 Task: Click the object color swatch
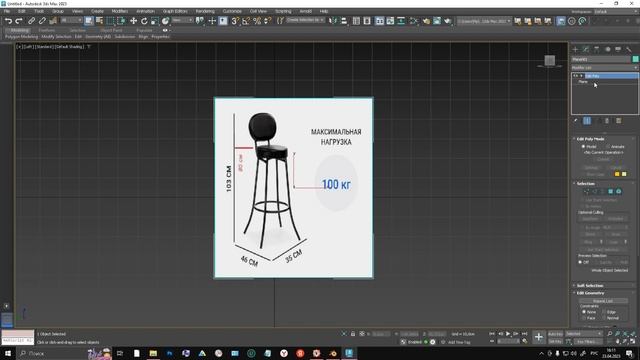coord(636,59)
